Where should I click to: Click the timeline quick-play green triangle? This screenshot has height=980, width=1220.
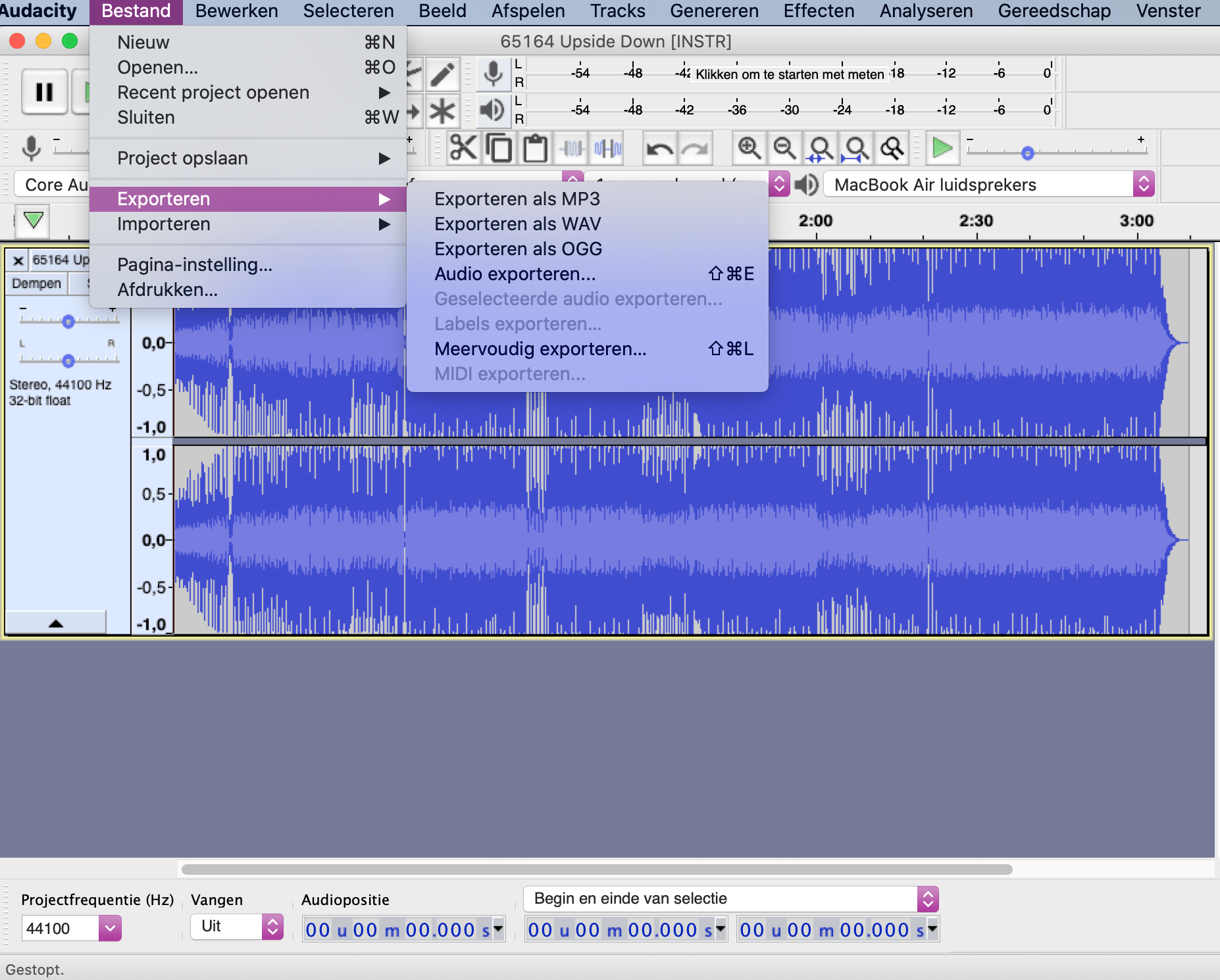point(33,220)
